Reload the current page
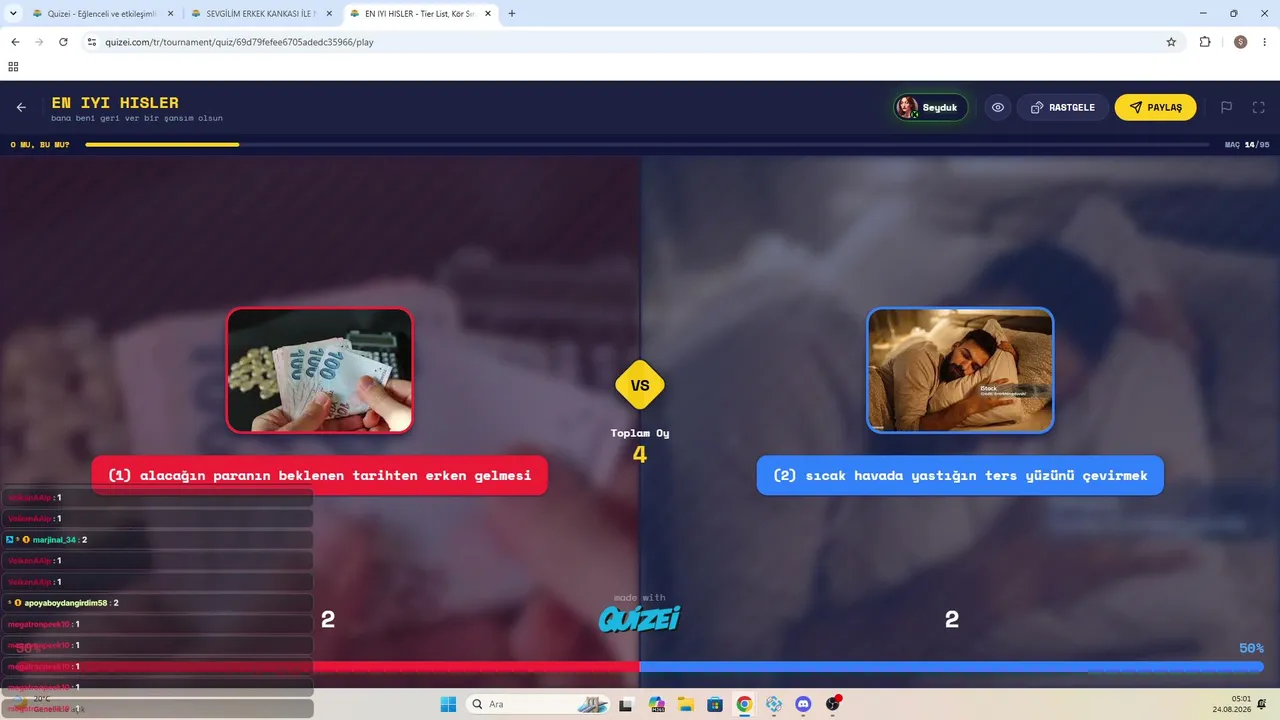The width and height of the screenshot is (1280, 720). click(x=63, y=42)
